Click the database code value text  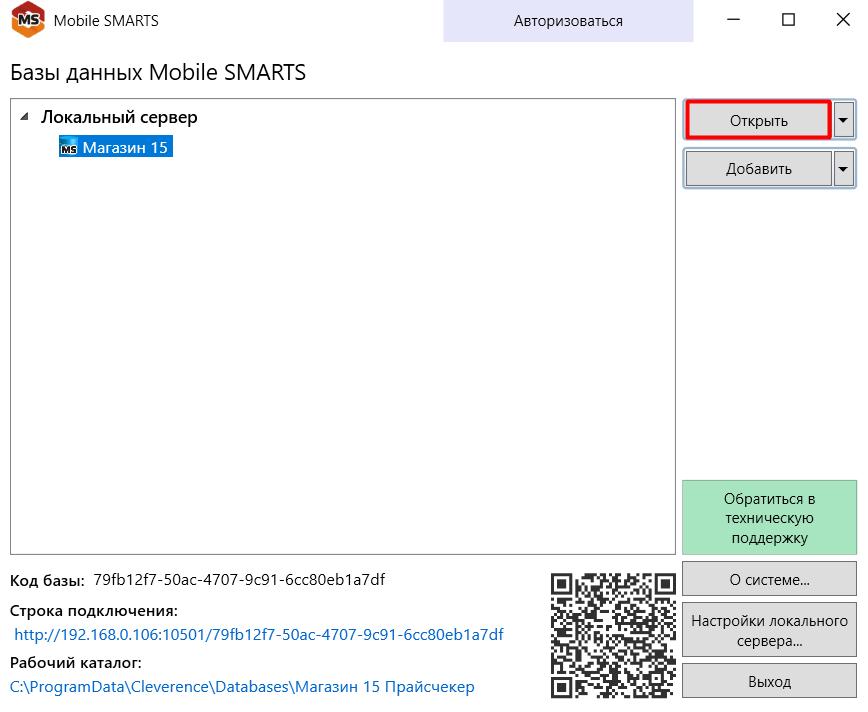click(x=239, y=580)
